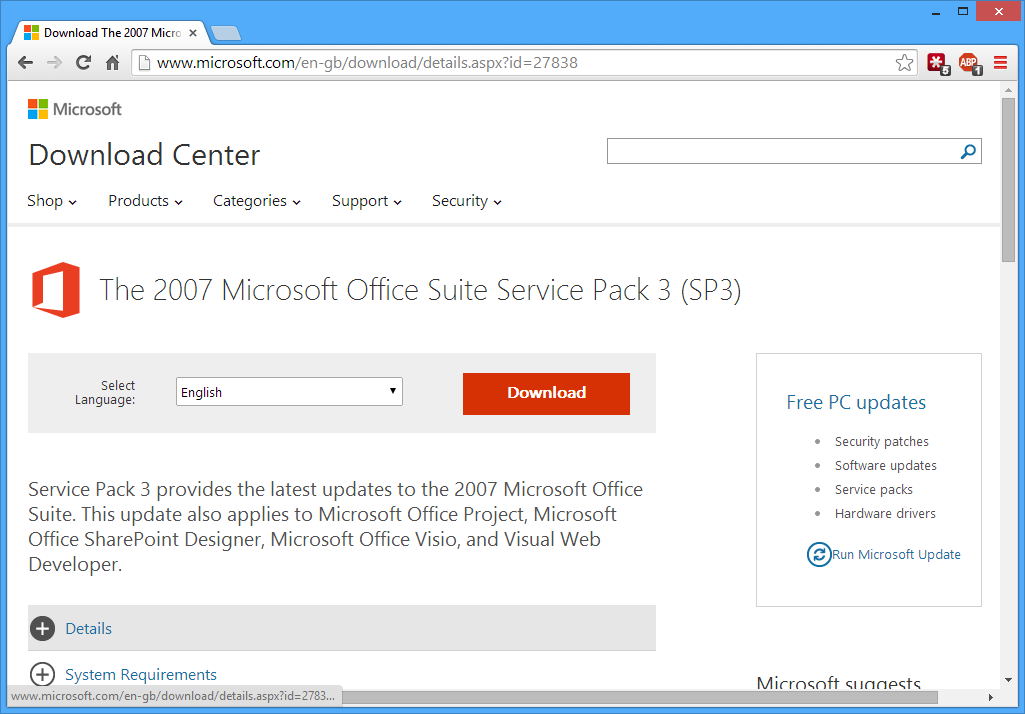Close the Download The 2007 Micro tab

tap(193, 33)
